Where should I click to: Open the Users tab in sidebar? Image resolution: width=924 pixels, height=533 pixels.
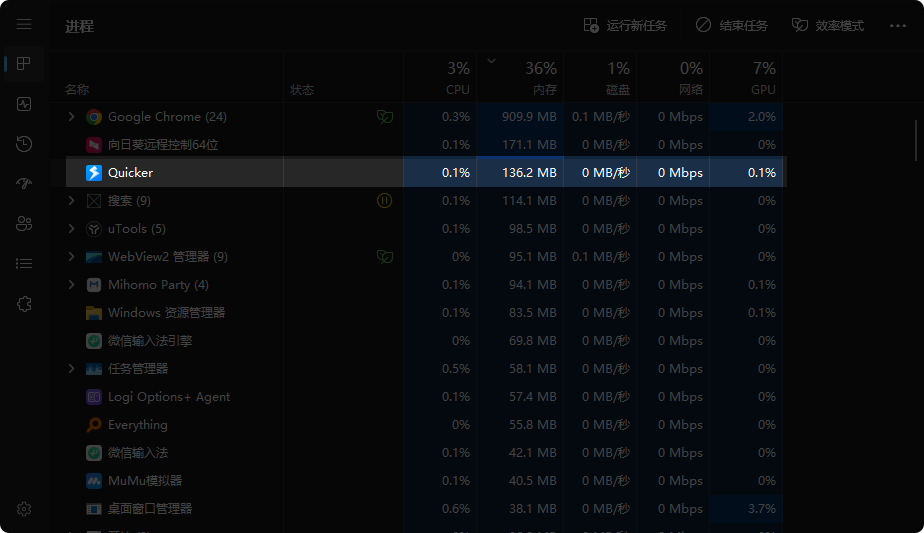24,223
